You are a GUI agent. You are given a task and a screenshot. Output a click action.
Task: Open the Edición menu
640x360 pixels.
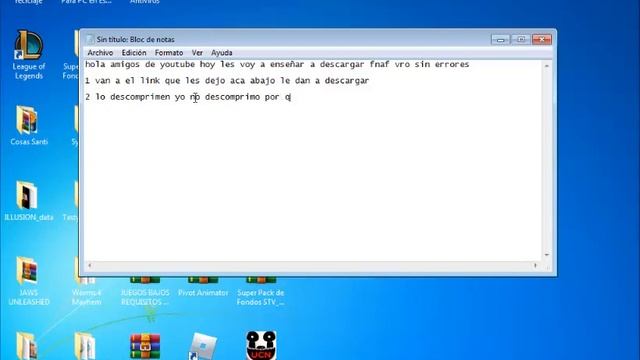point(134,53)
